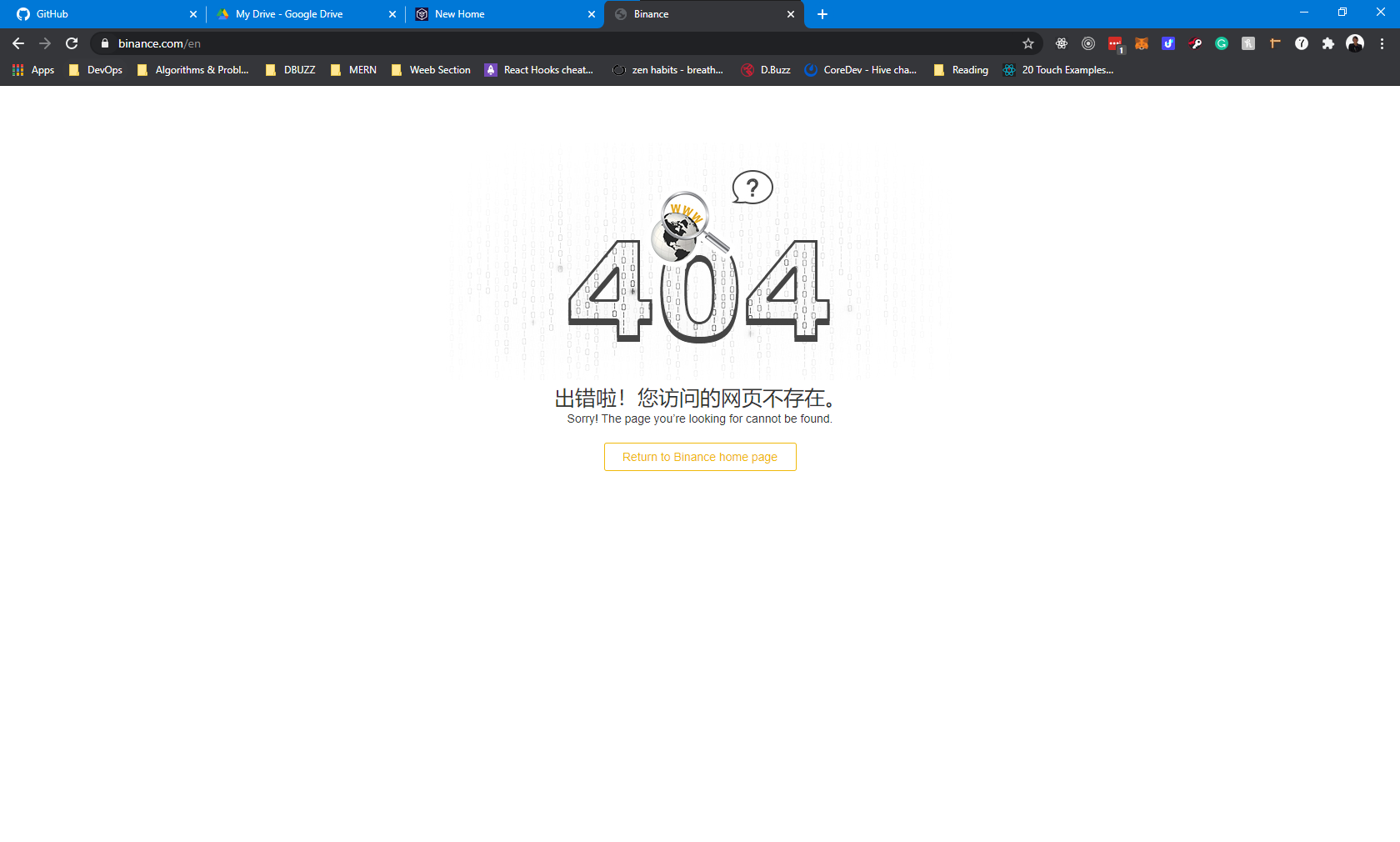Open the red extension with badge 1
The height and width of the screenshot is (842, 1400).
[1115, 44]
